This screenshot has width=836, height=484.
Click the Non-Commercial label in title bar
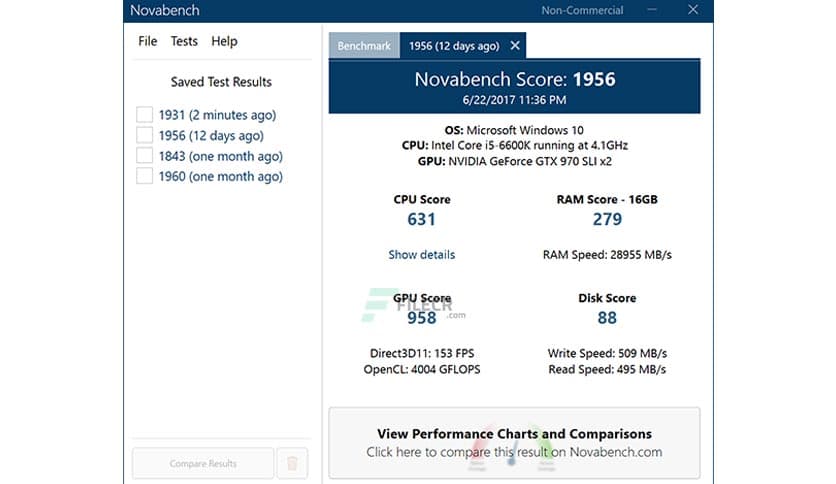tap(582, 10)
